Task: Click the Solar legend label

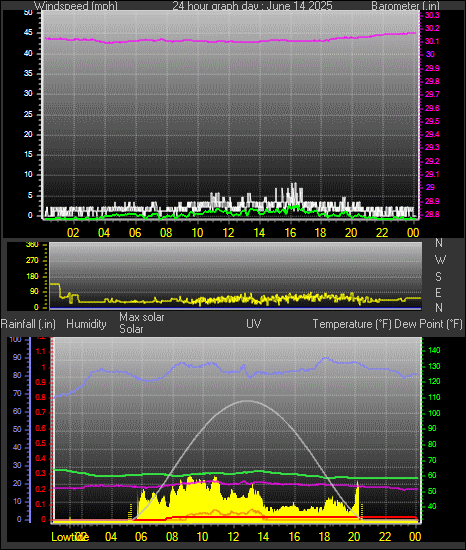Action: (x=131, y=329)
